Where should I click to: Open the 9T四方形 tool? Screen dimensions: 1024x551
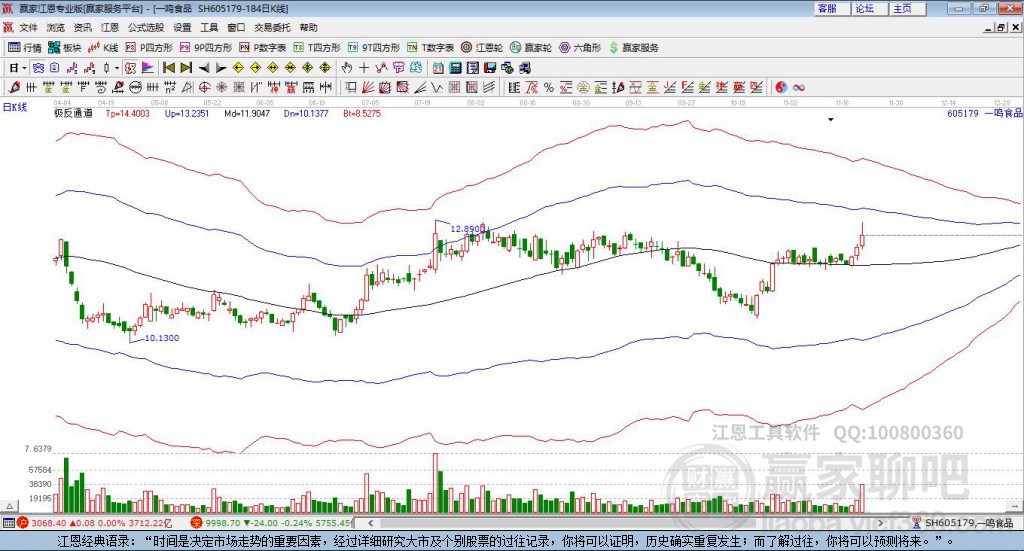tap(374, 48)
